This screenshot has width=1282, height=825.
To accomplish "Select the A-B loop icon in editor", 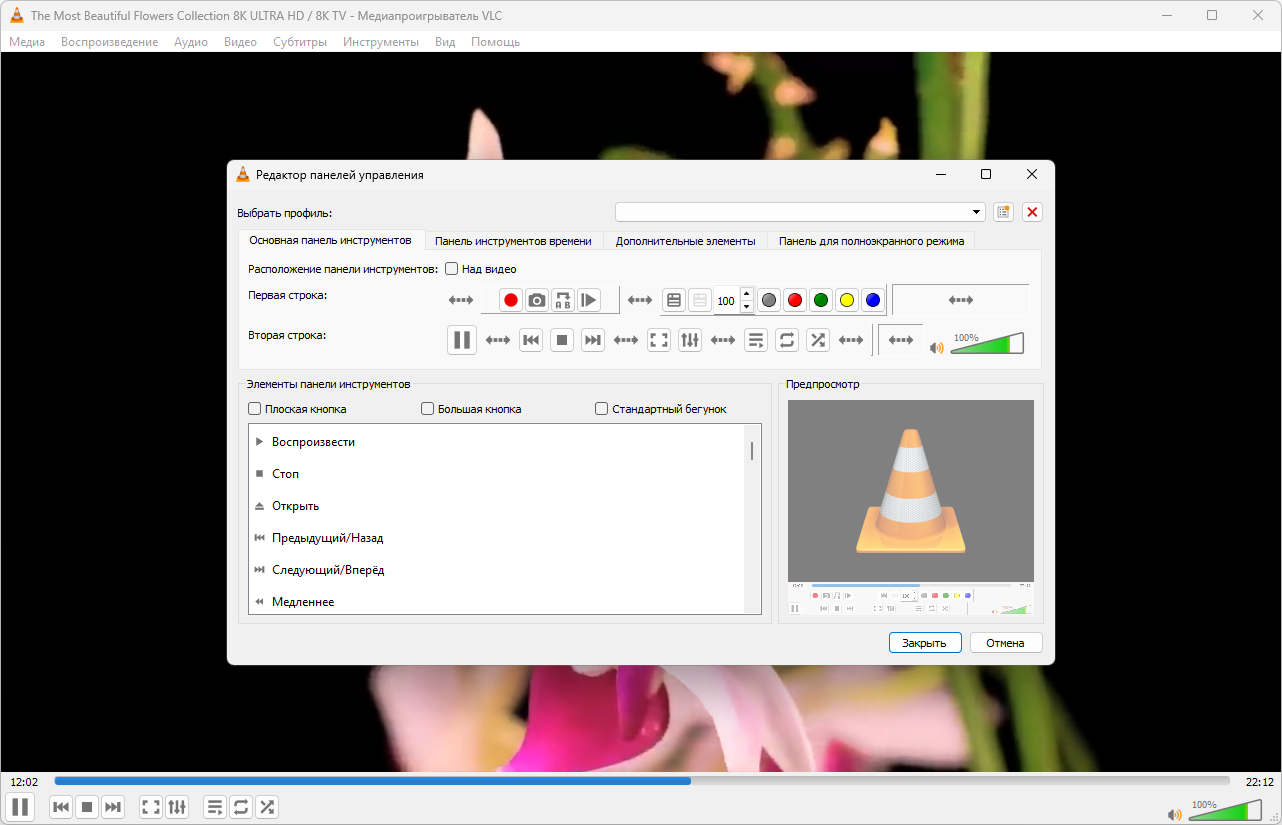I will point(563,300).
